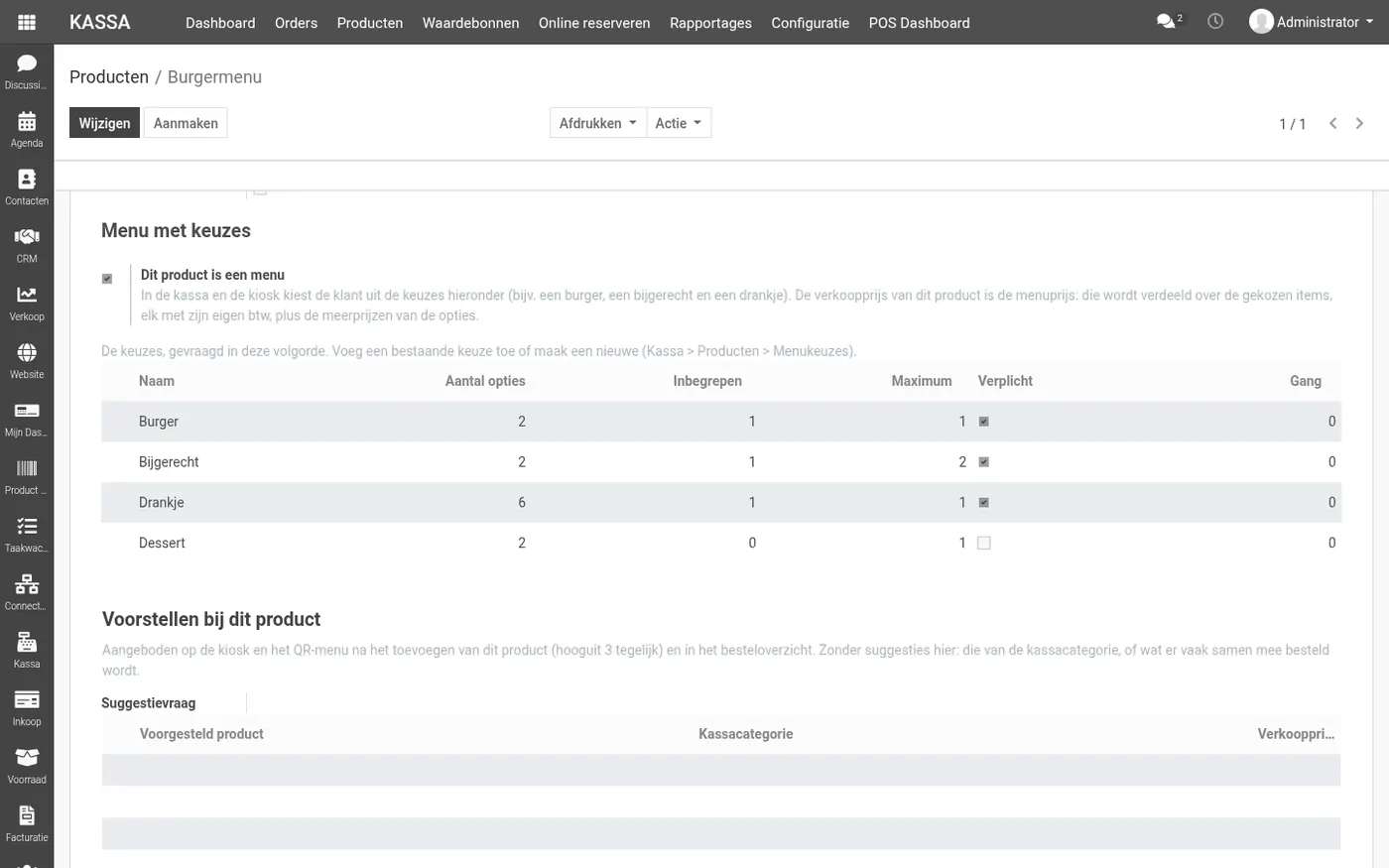Open the Facturatie app

[x=27, y=823]
